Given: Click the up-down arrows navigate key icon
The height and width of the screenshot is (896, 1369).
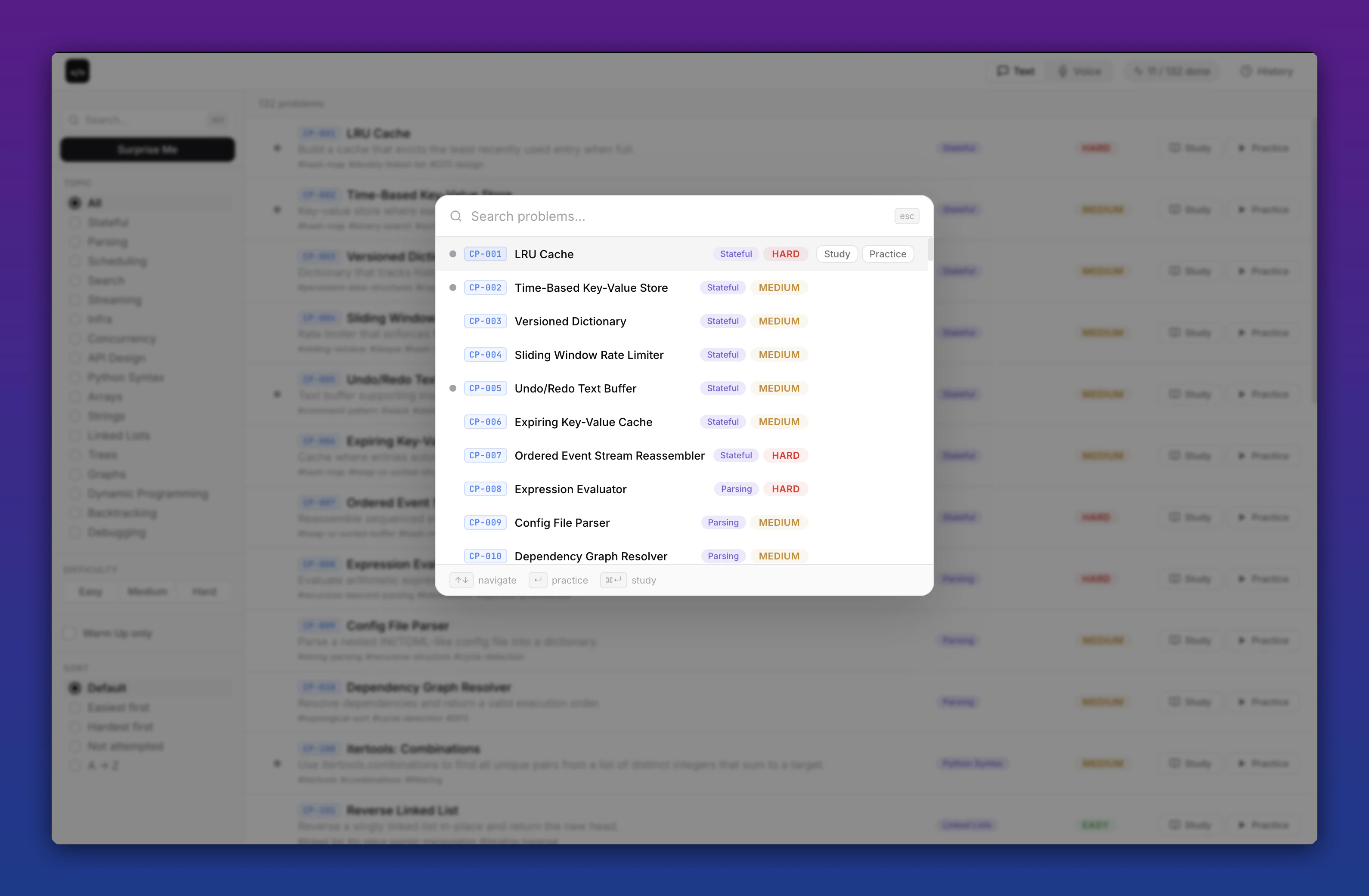Looking at the screenshot, I should coord(461,580).
